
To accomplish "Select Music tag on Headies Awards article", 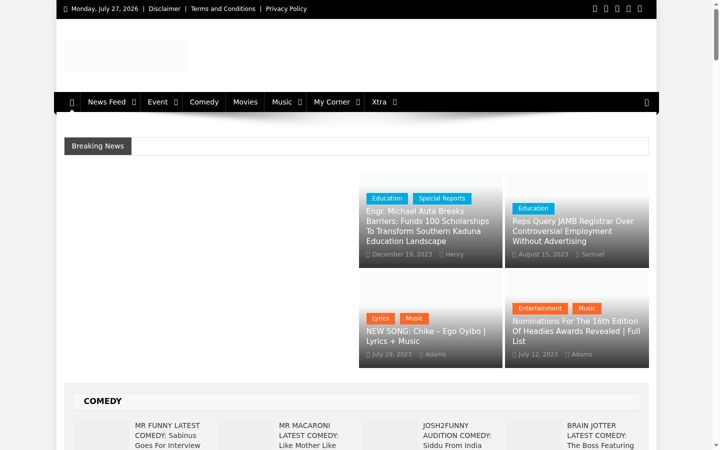I will (587, 309).
